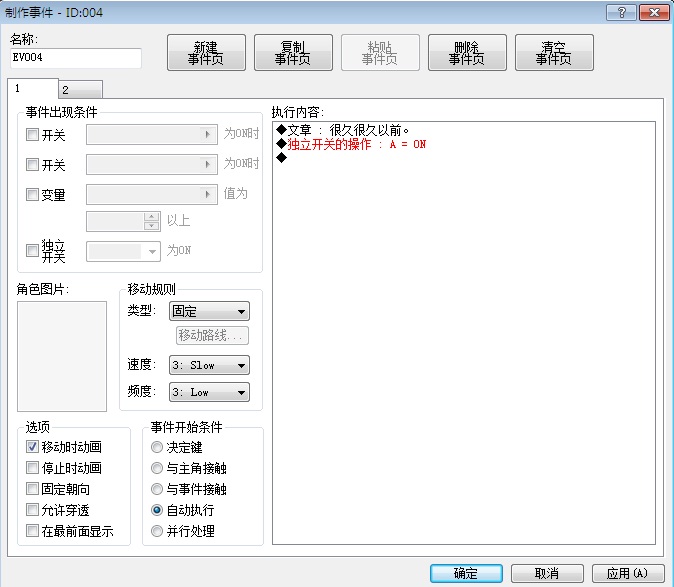Open the 速度 dropdown showing 3: Slow

[x=209, y=365]
